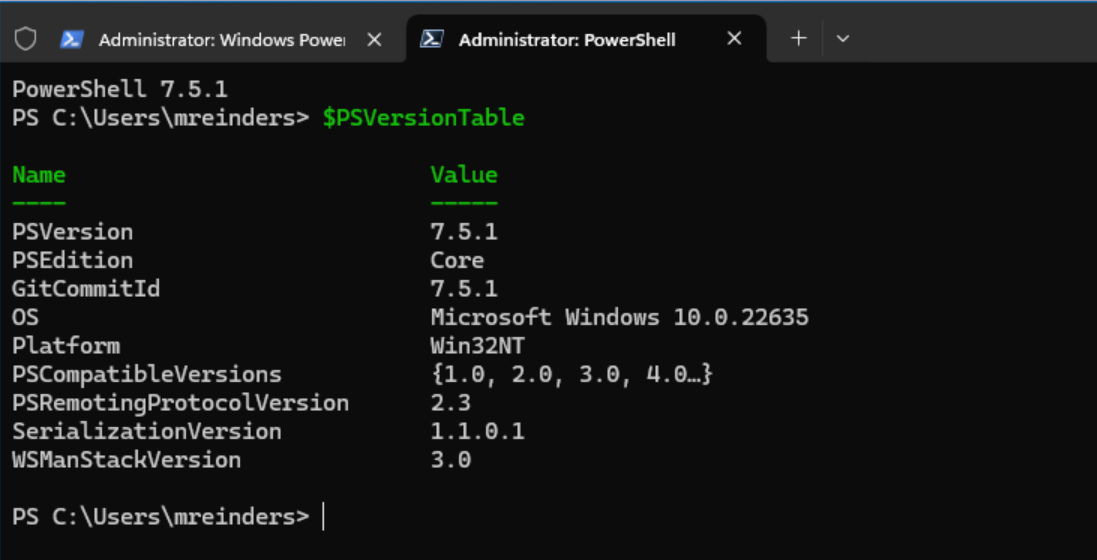This screenshot has width=1097, height=560.
Task: Click the Win32NT value
Action: 478,346
